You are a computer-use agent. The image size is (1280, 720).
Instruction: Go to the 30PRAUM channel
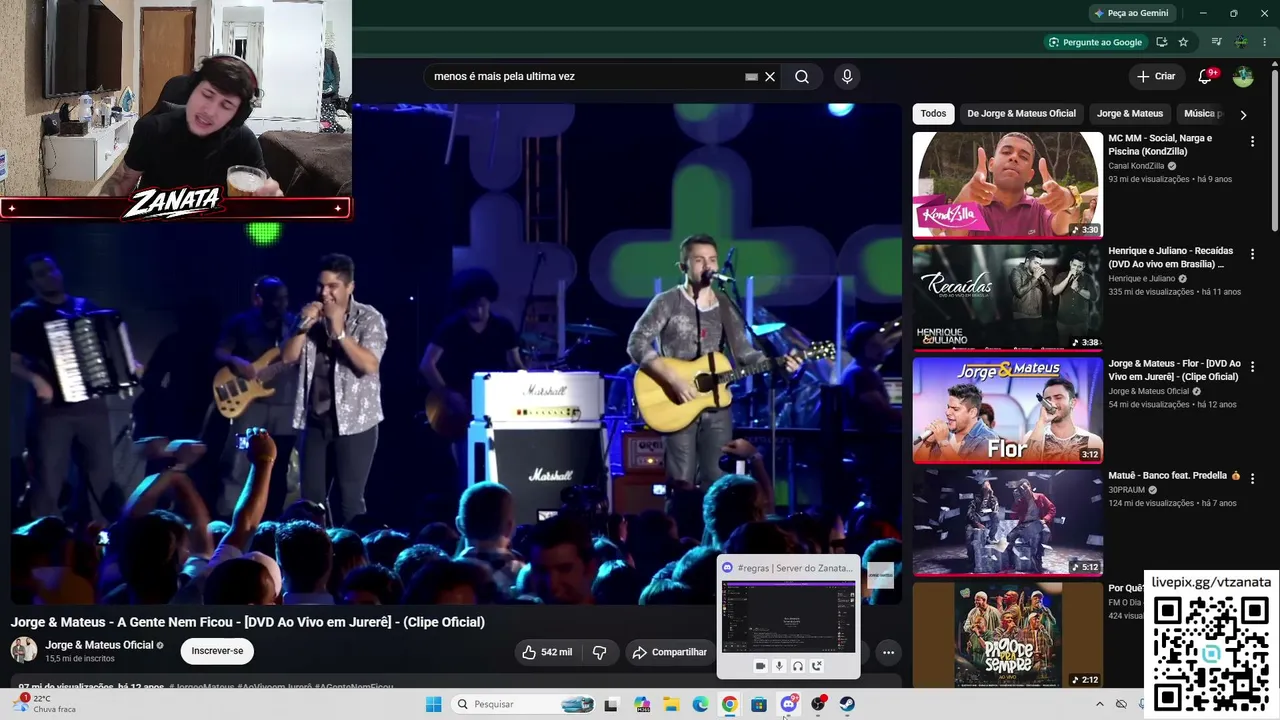point(1127,490)
